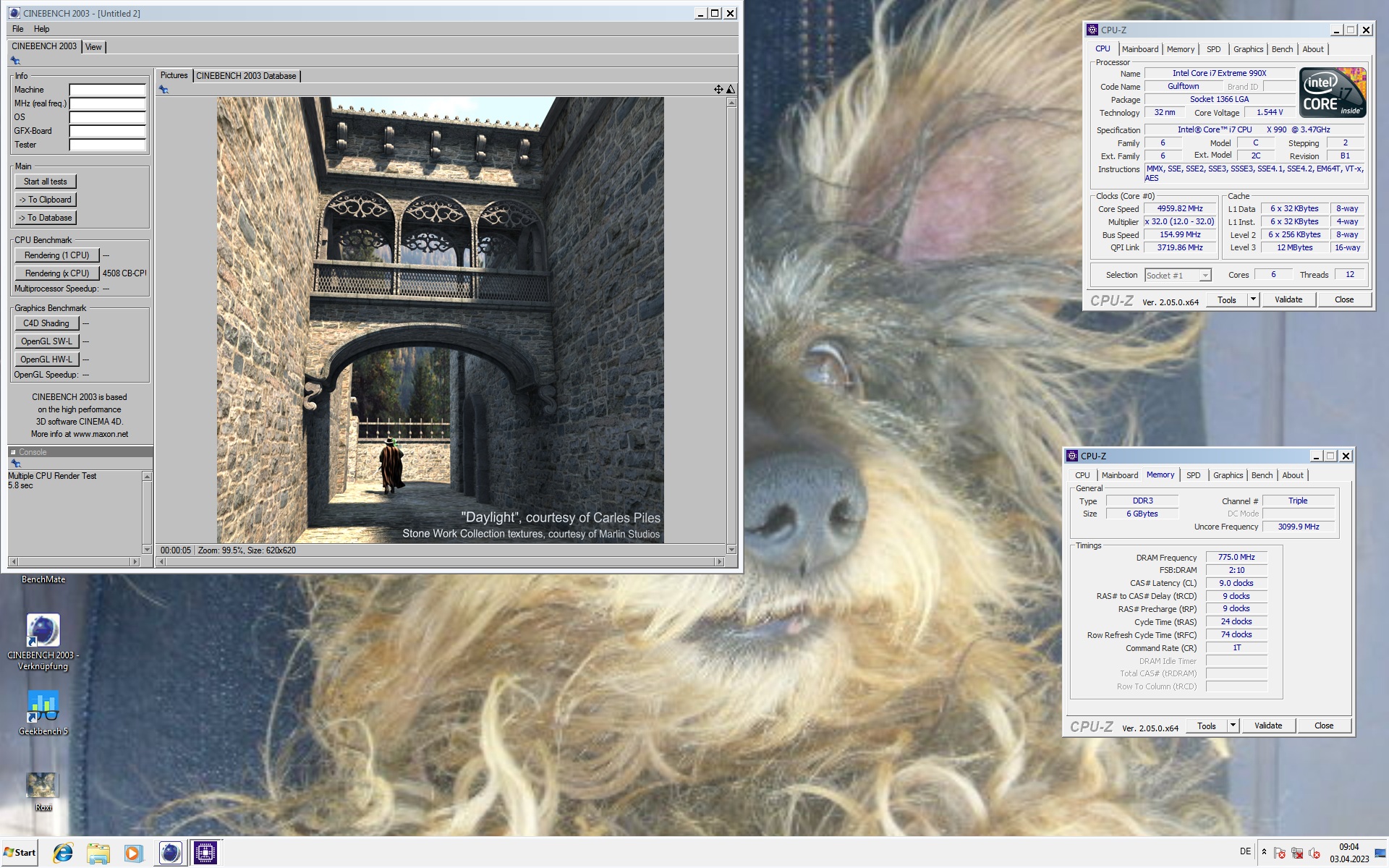Click Close button in lower CPU-Z window
The width and height of the screenshot is (1389, 868).
(x=1324, y=726)
